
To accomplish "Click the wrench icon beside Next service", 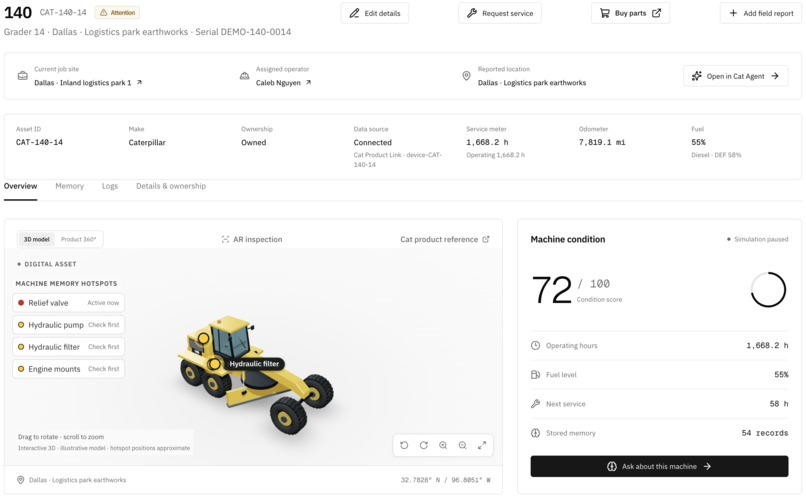I will (x=535, y=404).
